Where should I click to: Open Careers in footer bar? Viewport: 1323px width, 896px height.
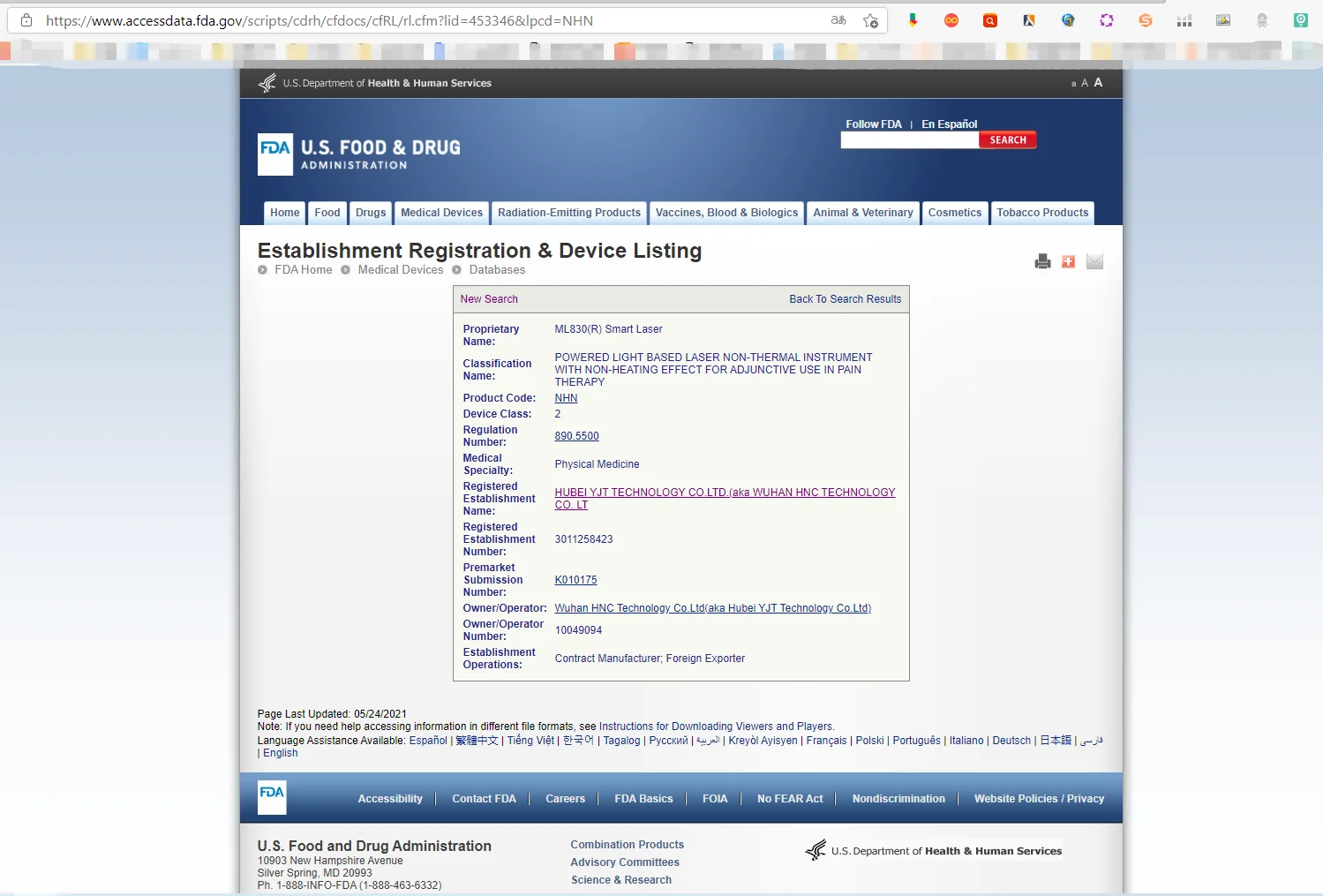pos(565,799)
